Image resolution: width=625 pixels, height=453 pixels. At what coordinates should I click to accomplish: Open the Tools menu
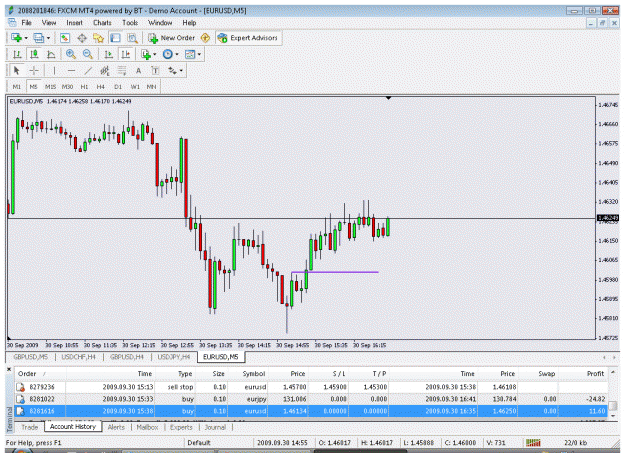[130, 23]
